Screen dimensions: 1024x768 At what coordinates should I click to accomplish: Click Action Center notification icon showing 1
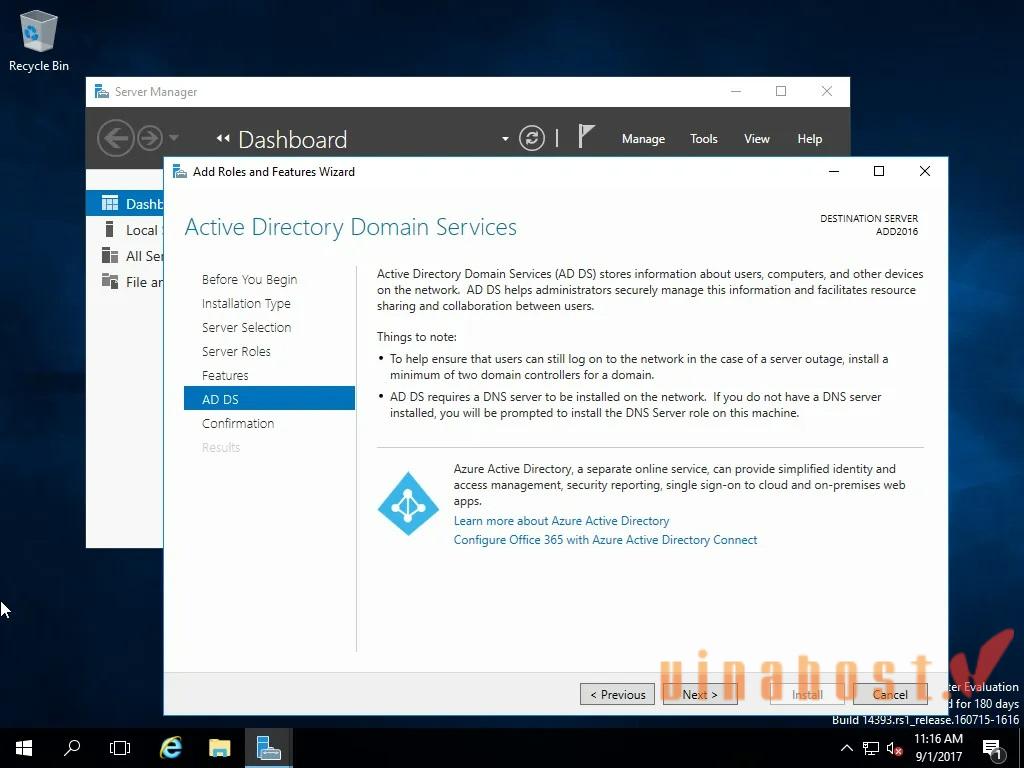(x=993, y=748)
